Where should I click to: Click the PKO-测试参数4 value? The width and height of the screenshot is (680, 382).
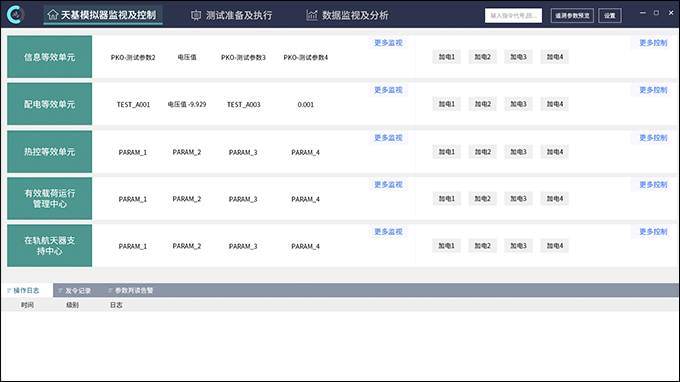tap(306, 57)
